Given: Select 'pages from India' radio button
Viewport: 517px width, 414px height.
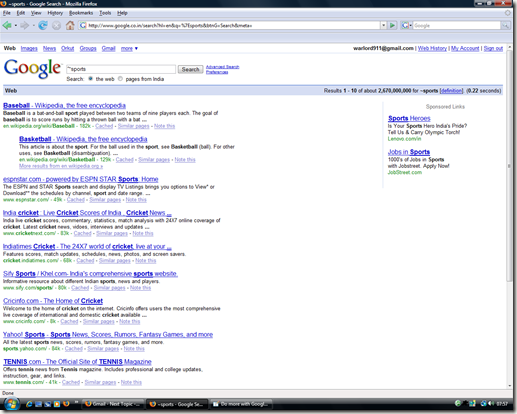Looking at the screenshot, I should click(120, 79).
